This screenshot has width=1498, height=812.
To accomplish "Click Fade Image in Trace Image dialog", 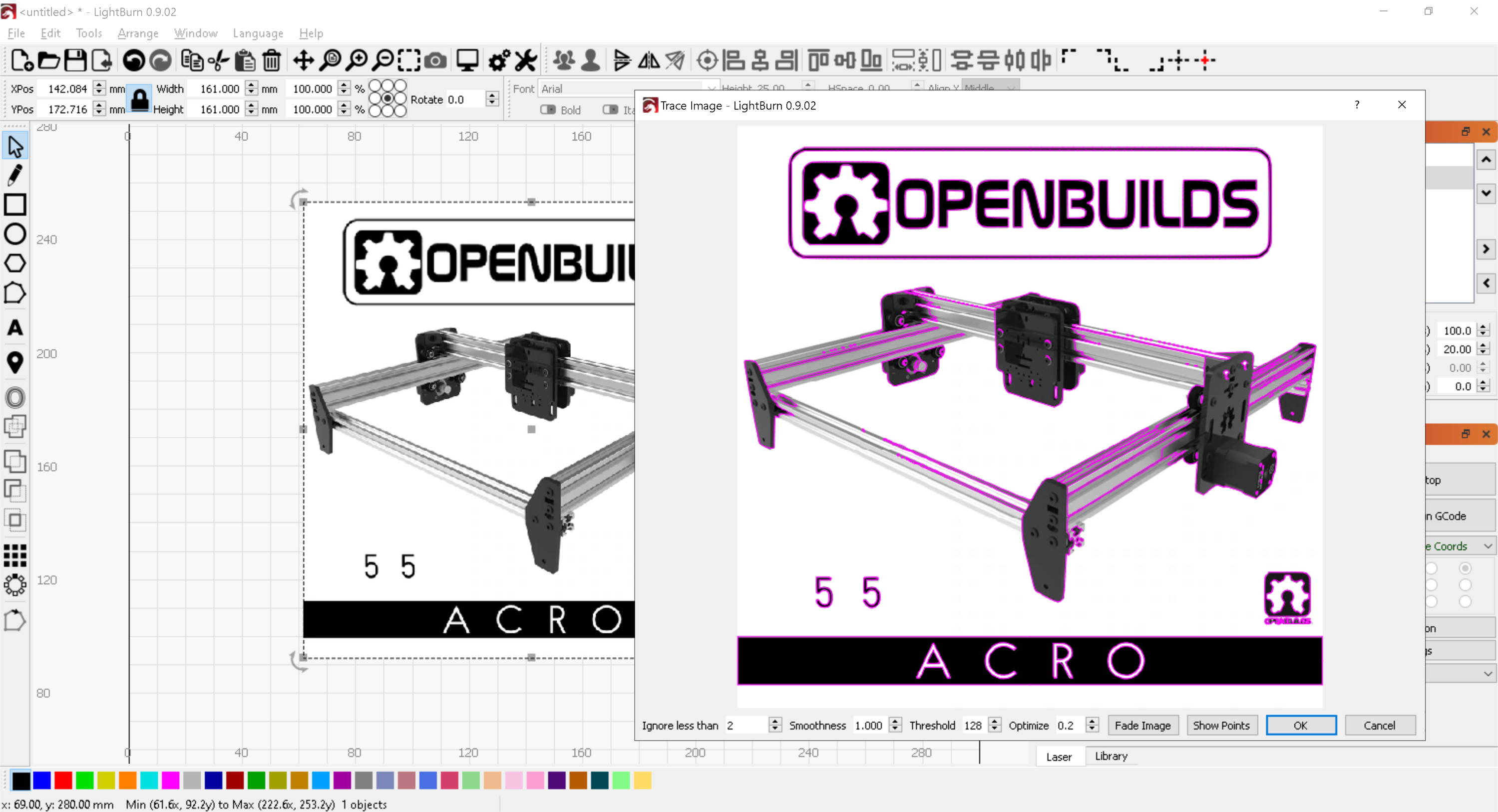I will pos(1142,725).
